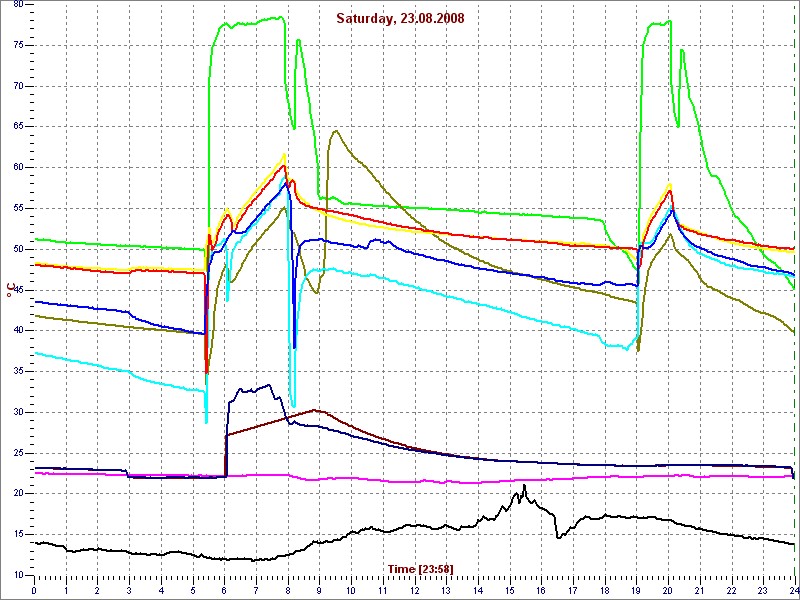Click hour label "23" on time axis
The width and height of the screenshot is (800, 600).
763,589
